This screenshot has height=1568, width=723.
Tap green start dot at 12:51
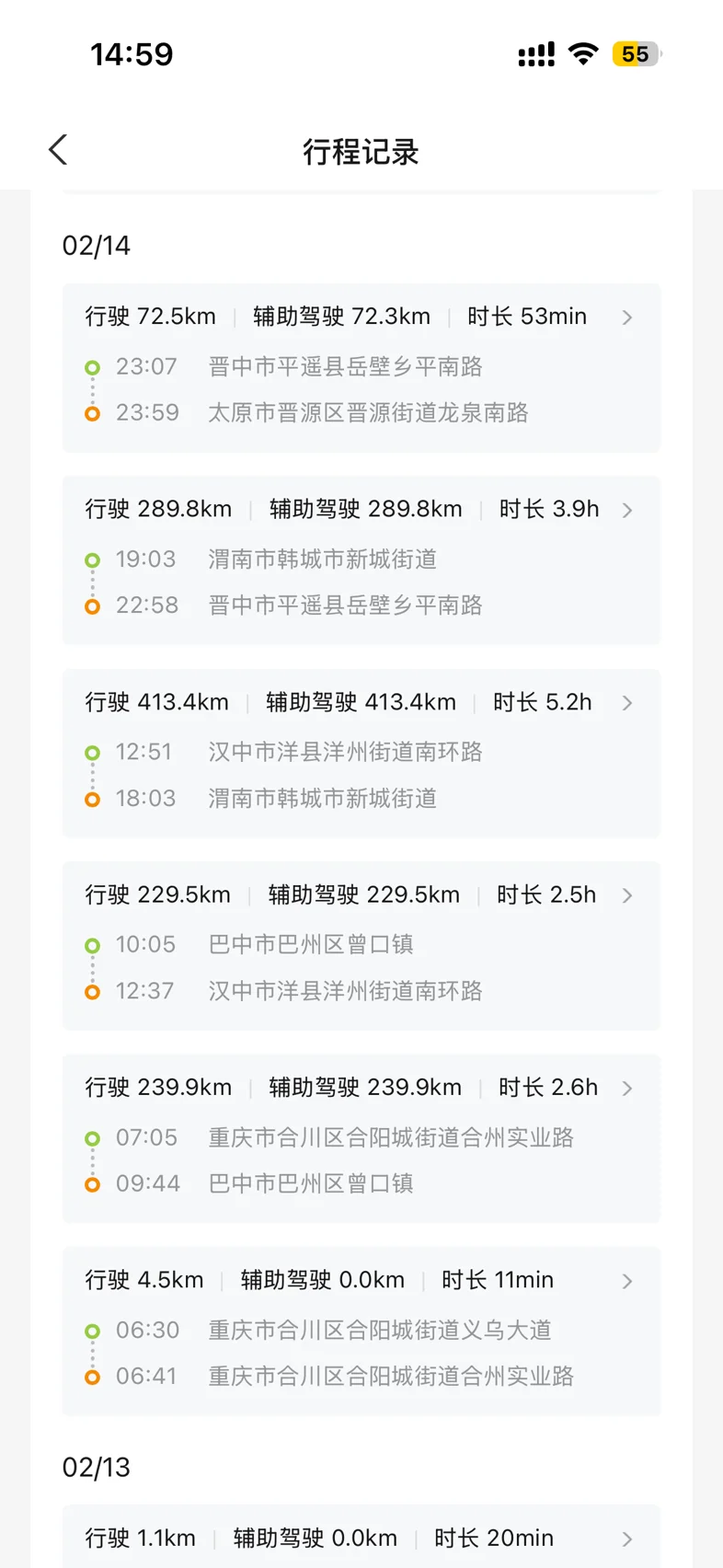(92, 753)
